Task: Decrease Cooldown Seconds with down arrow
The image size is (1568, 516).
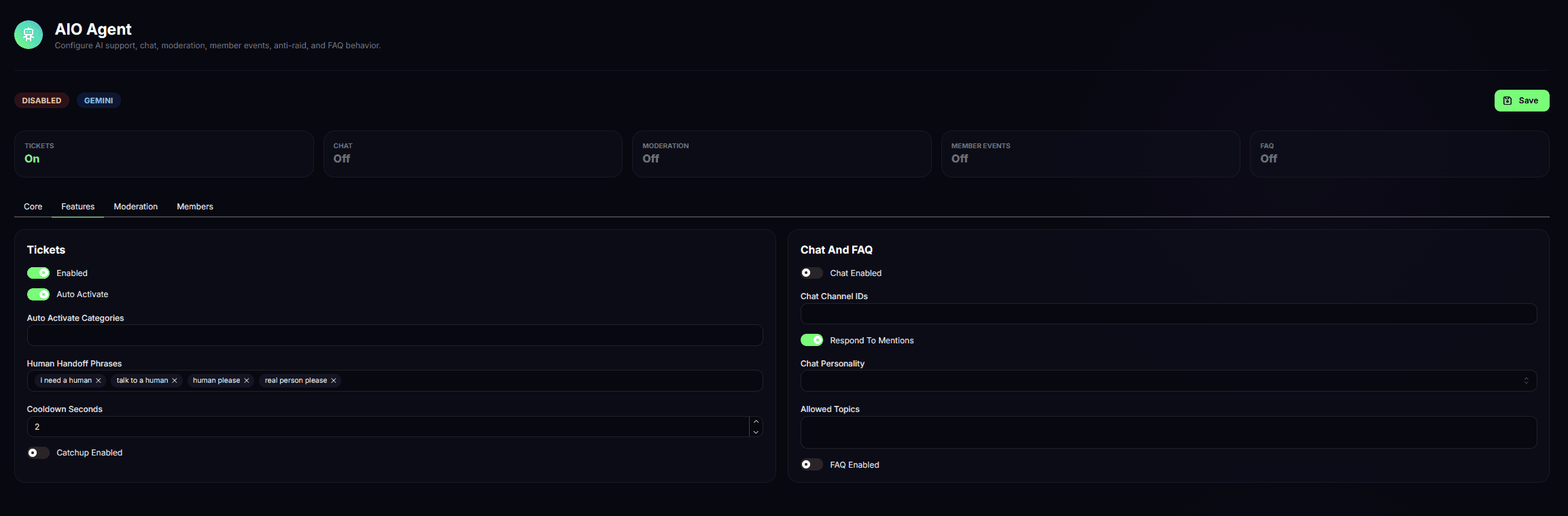Action: (756, 432)
